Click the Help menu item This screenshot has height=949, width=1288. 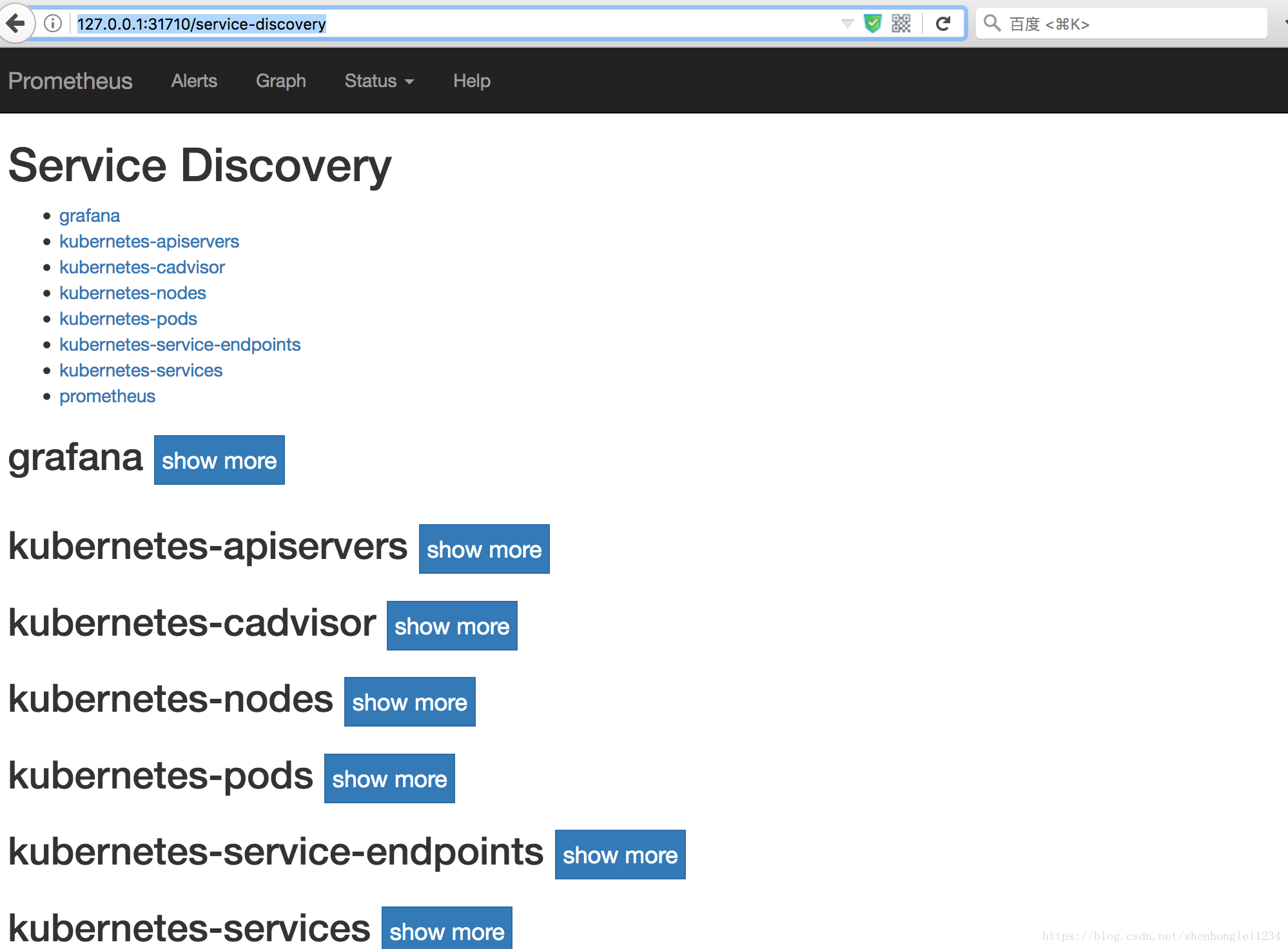tap(471, 80)
